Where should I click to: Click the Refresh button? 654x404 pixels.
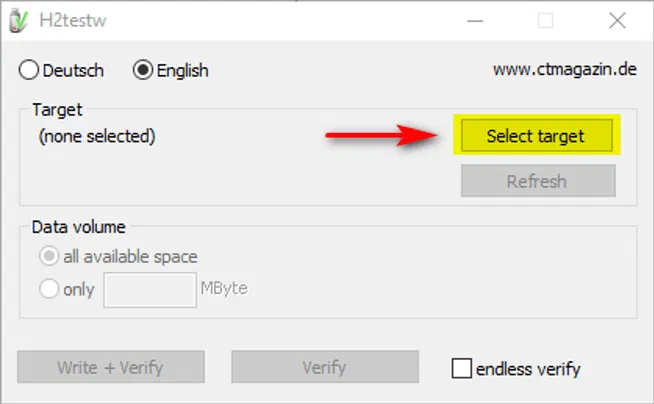click(x=537, y=181)
